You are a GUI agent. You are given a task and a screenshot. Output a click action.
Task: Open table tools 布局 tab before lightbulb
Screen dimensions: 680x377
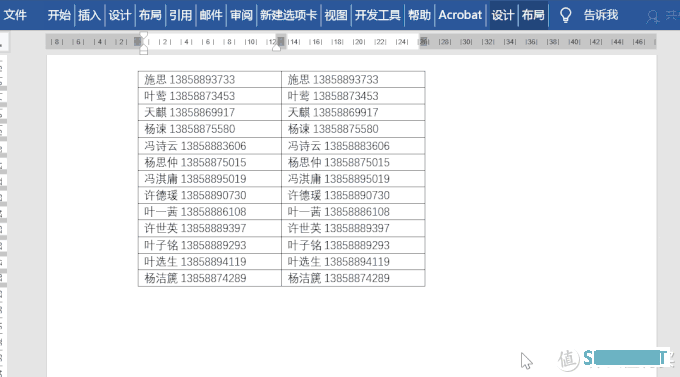click(533, 15)
